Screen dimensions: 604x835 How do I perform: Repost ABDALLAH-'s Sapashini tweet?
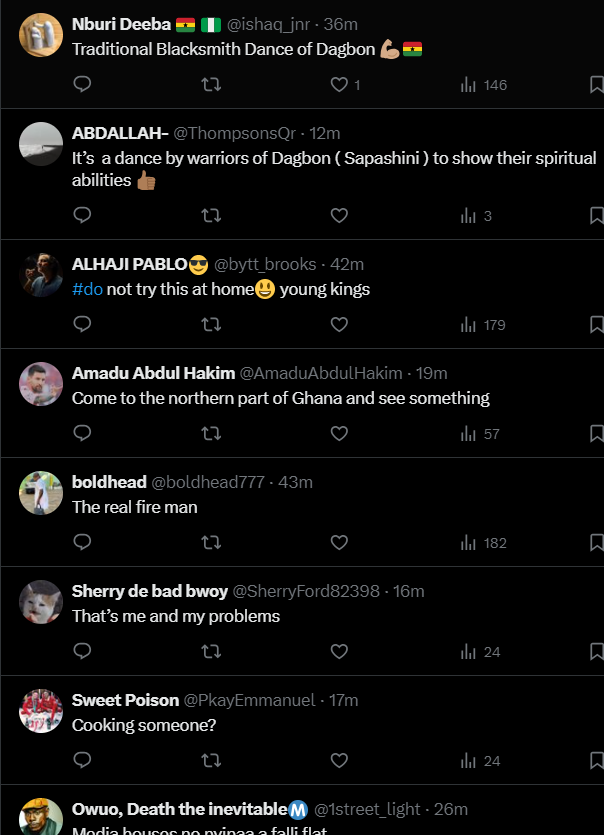tap(211, 215)
